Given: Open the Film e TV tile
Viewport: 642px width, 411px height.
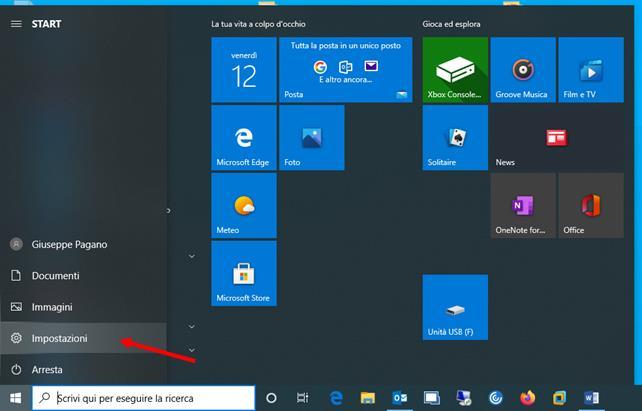Looking at the screenshot, I should click(591, 70).
